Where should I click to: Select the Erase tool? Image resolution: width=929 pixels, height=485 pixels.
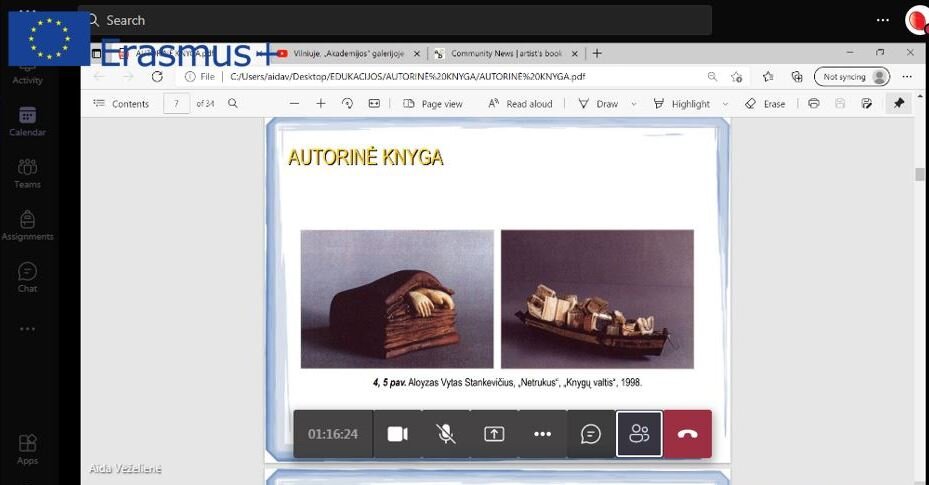pyautogui.click(x=764, y=104)
